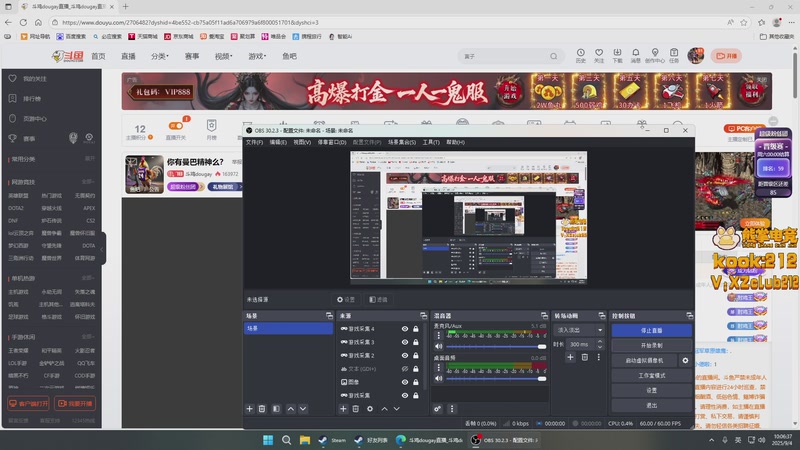Click 停止直播 stop streaming button

(x=652, y=331)
